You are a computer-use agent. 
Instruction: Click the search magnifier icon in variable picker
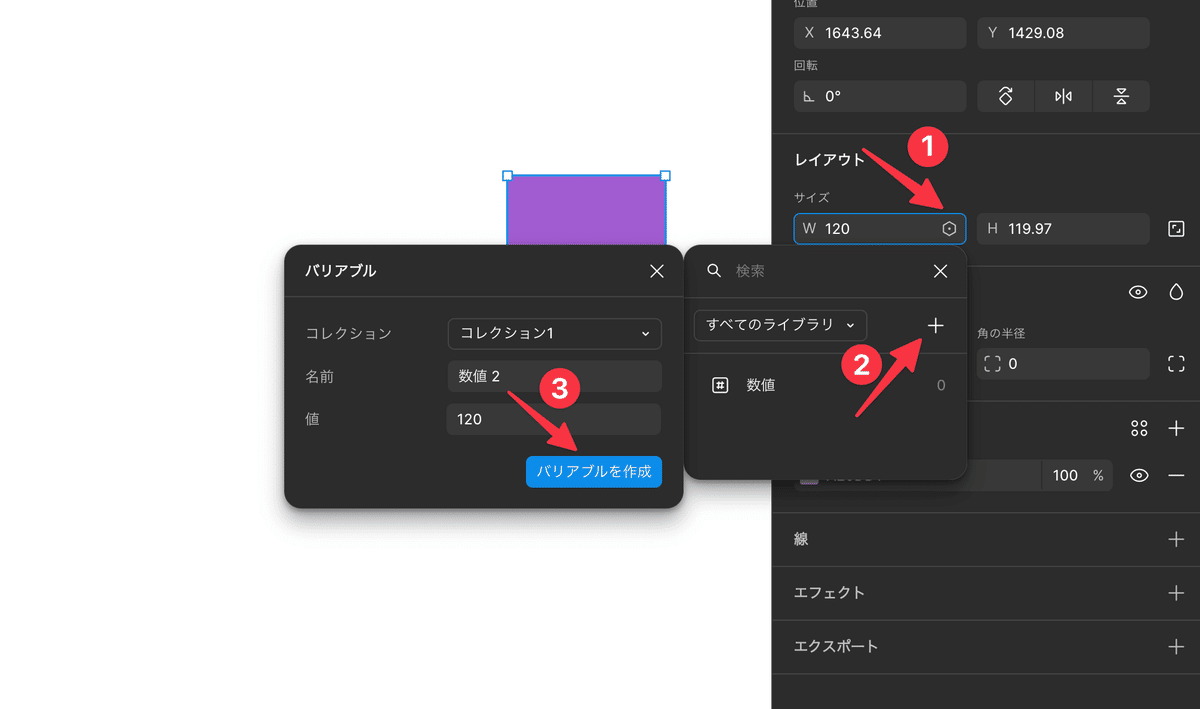[714, 271]
